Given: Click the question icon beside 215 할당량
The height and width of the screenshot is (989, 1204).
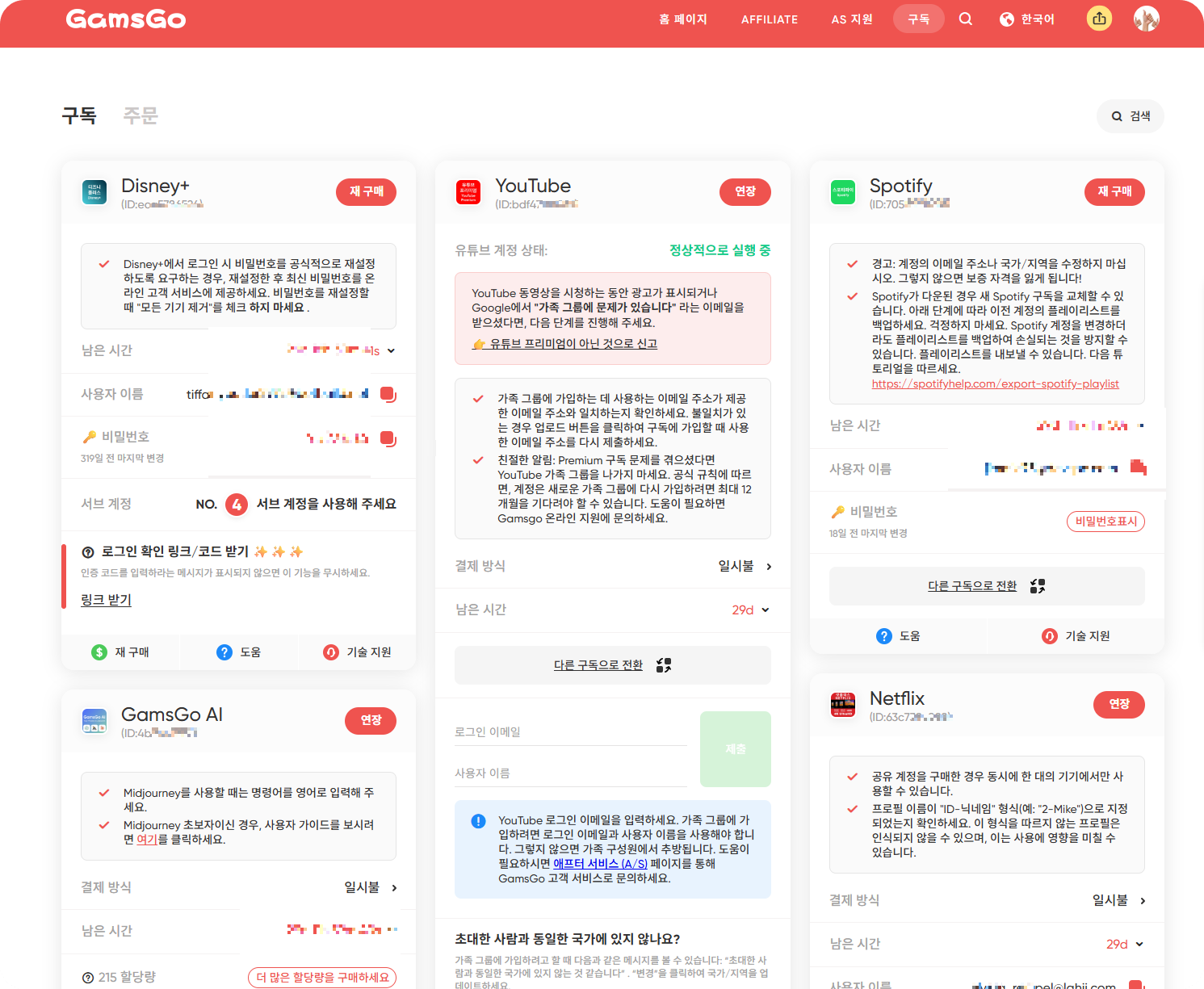Looking at the screenshot, I should pyautogui.click(x=88, y=978).
